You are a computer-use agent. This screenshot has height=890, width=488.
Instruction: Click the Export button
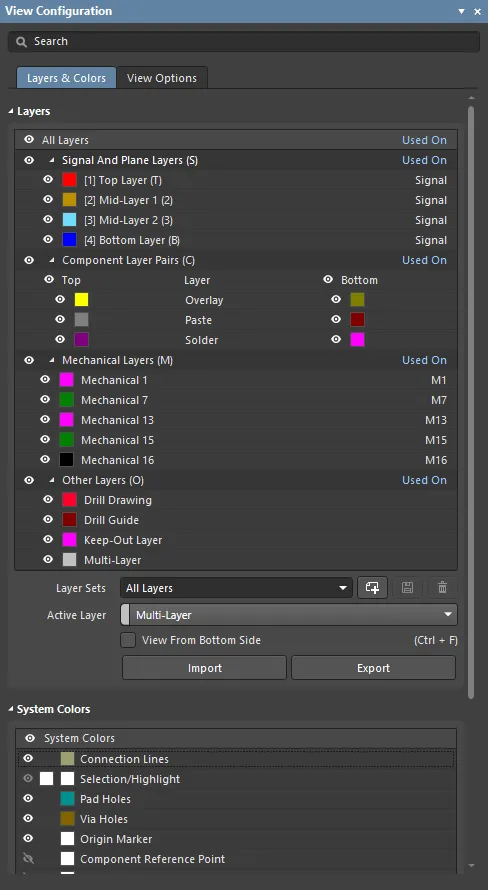pyautogui.click(x=373, y=668)
